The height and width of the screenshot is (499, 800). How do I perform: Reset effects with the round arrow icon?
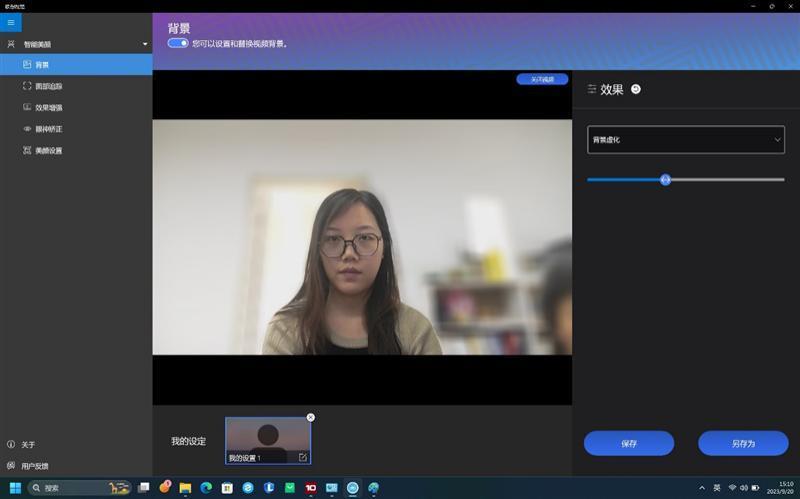pos(636,89)
